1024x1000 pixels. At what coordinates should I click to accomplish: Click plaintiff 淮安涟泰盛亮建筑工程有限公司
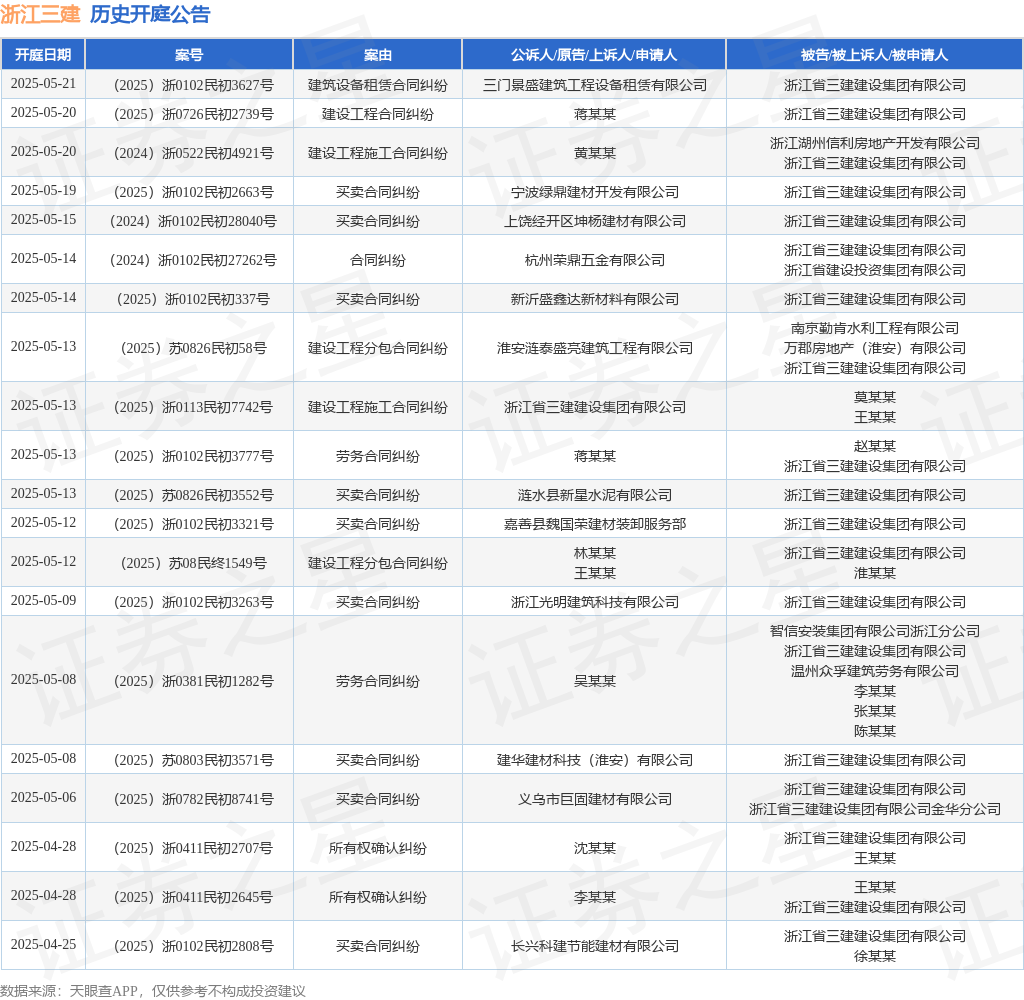point(594,349)
